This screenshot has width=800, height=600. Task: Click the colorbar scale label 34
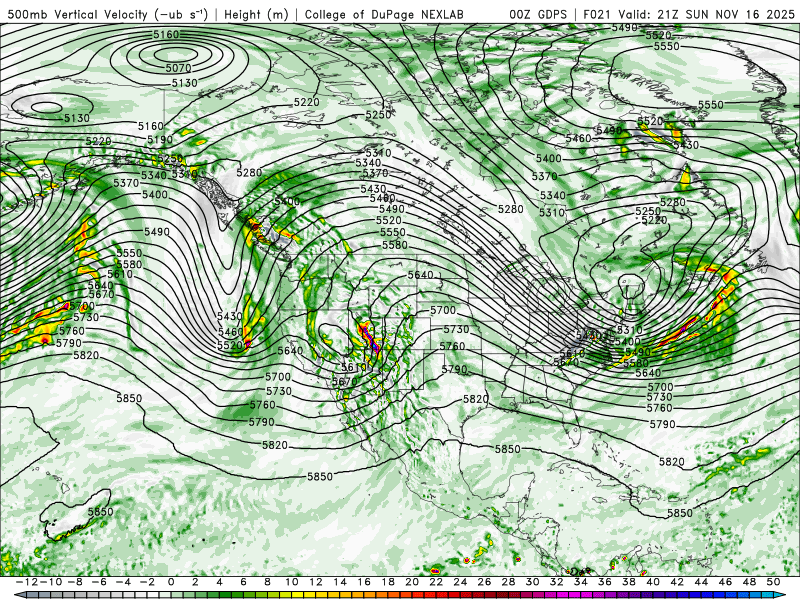(x=581, y=582)
